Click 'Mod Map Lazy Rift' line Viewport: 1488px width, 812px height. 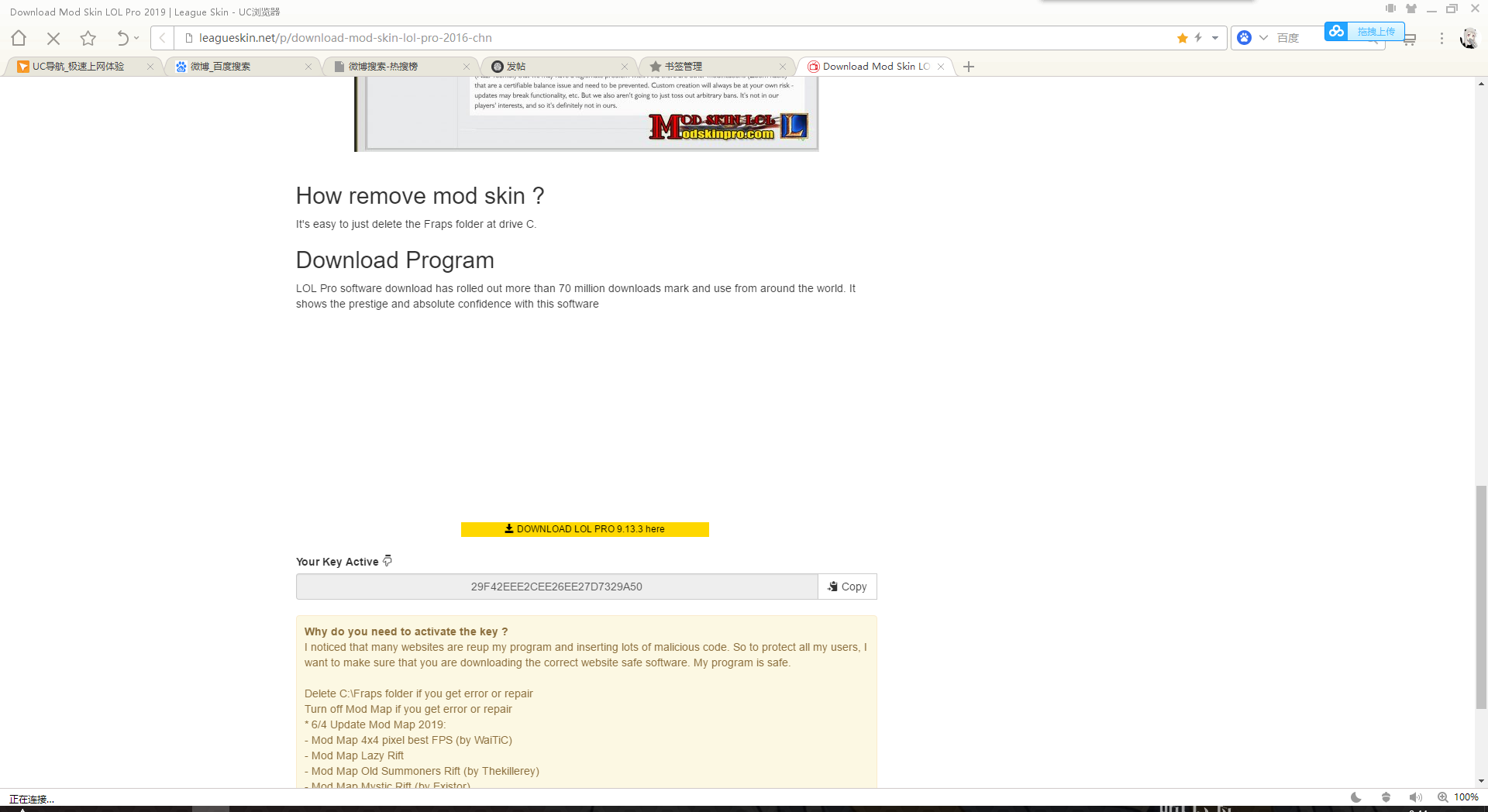pyautogui.click(x=354, y=755)
